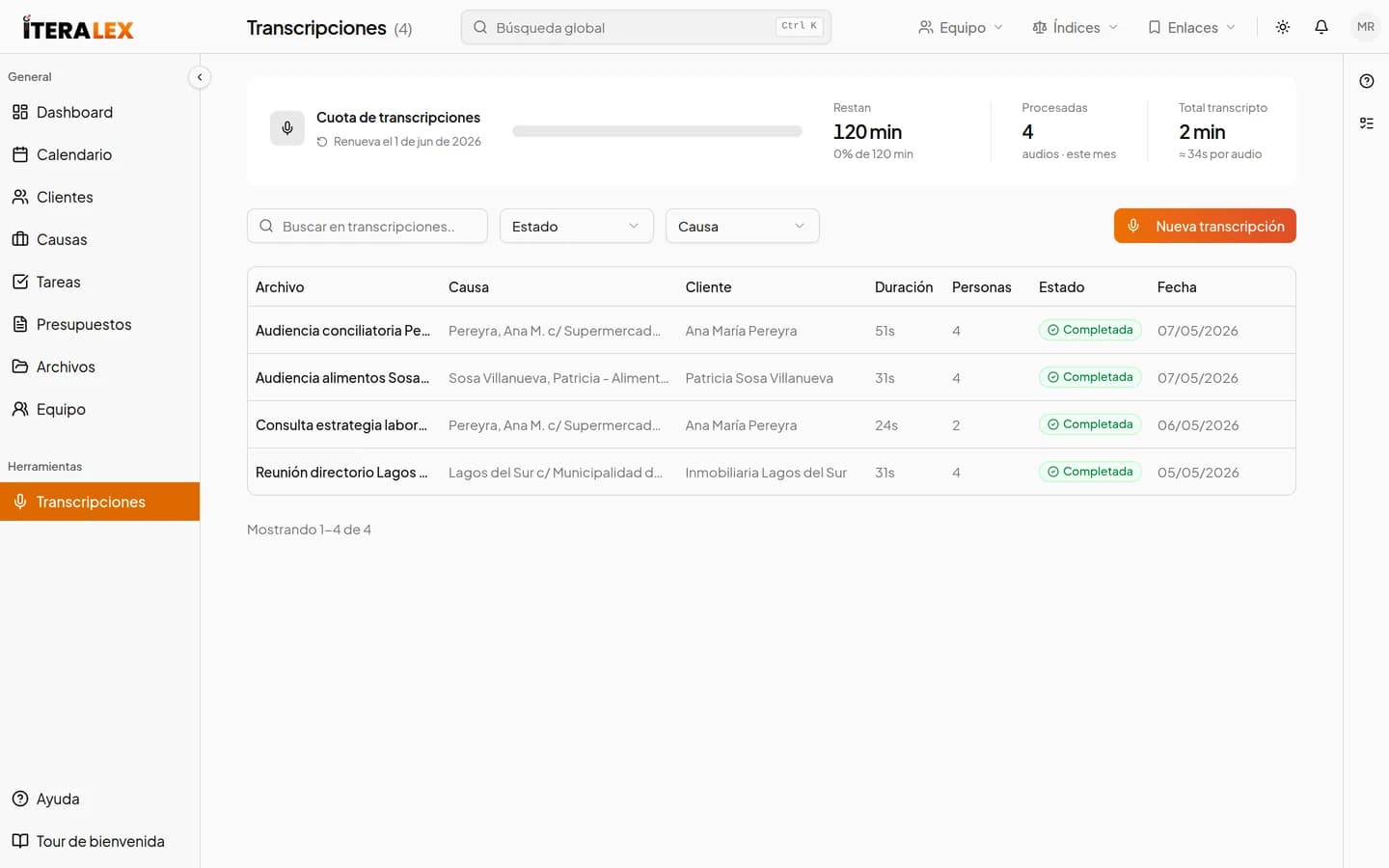Open the MR user avatar menu
The height and width of the screenshot is (868, 1389).
[x=1366, y=27]
